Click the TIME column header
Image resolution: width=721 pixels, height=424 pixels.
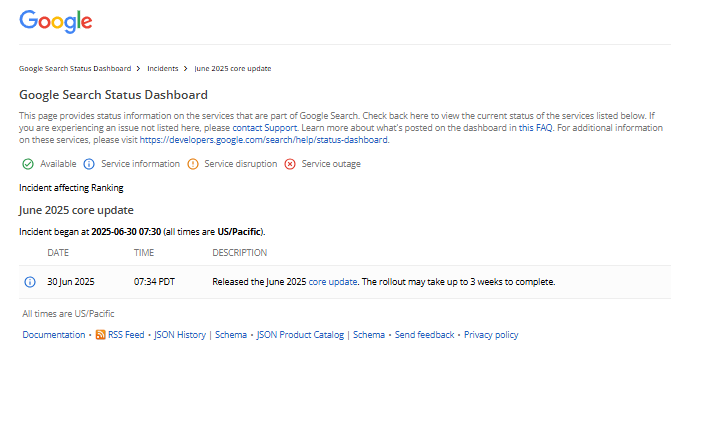pos(144,253)
